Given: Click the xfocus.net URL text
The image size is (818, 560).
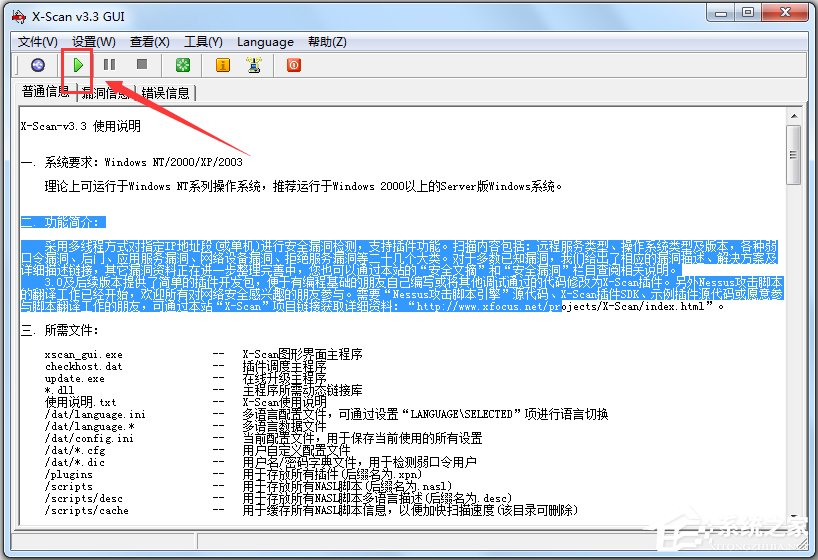Looking at the screenshot, I should (561, 306).
